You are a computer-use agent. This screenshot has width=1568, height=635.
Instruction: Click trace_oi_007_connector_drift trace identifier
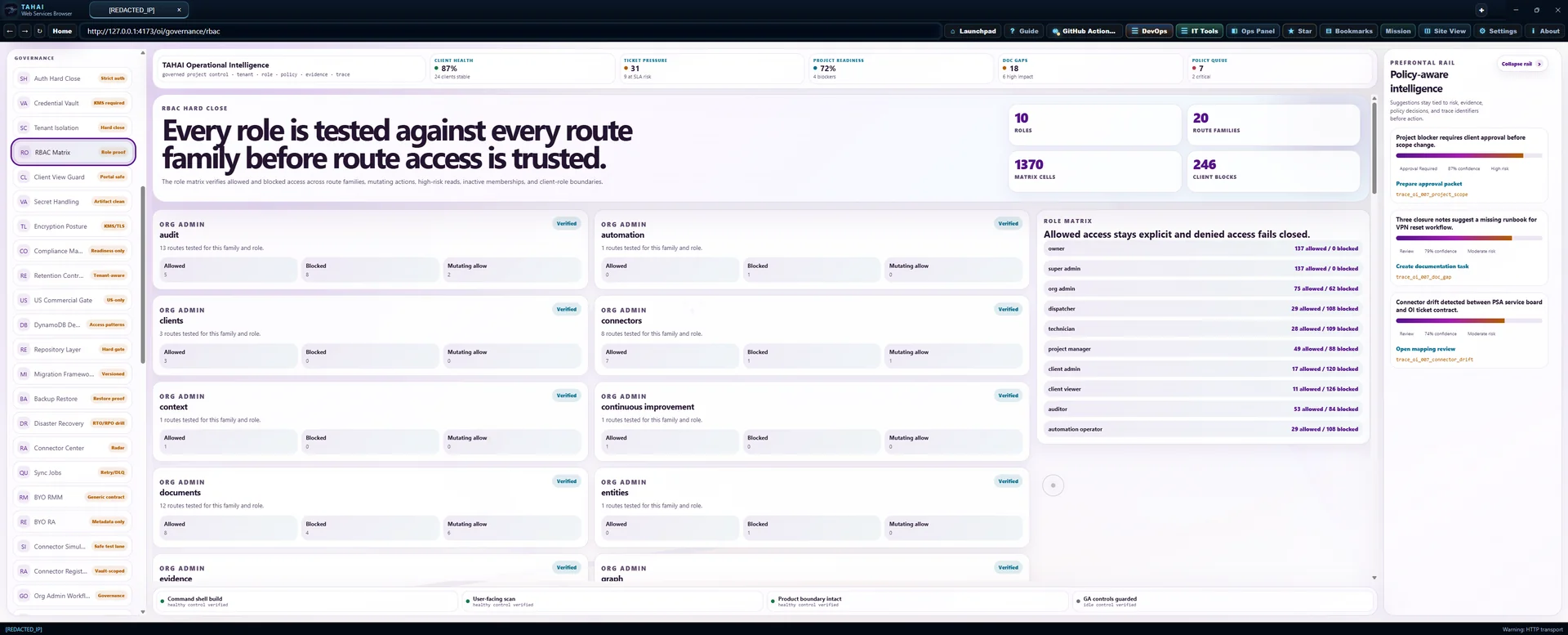point(1434,360)
